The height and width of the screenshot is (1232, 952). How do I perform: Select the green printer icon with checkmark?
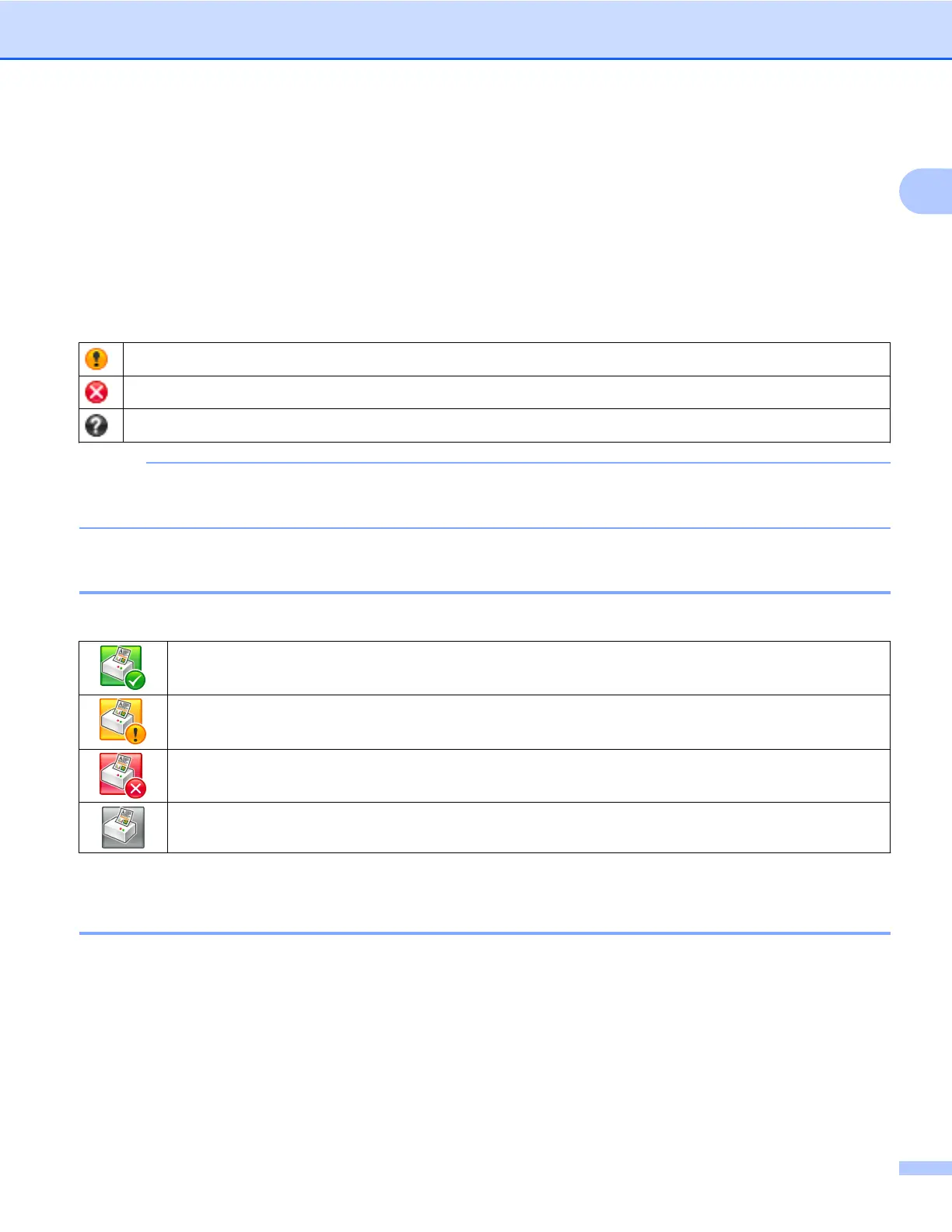[x=123, y=667]
